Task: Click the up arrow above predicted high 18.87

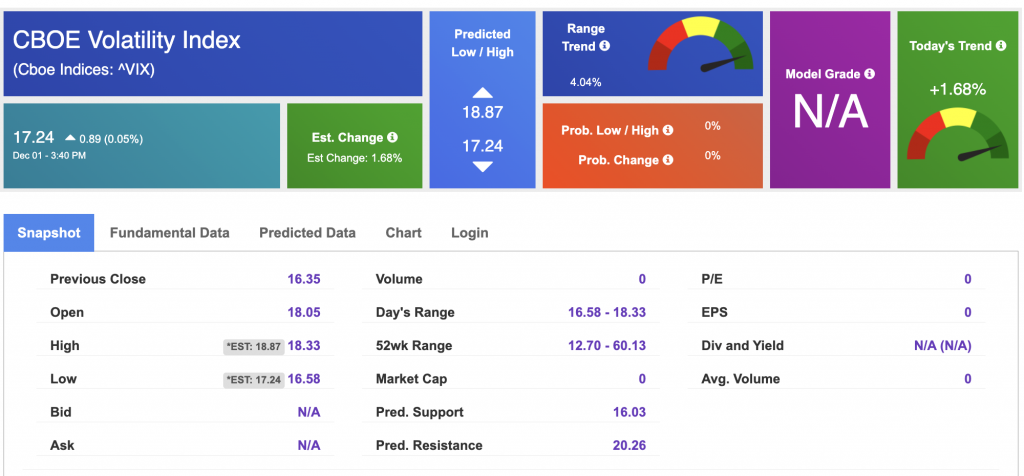Action: click(482, 93)
